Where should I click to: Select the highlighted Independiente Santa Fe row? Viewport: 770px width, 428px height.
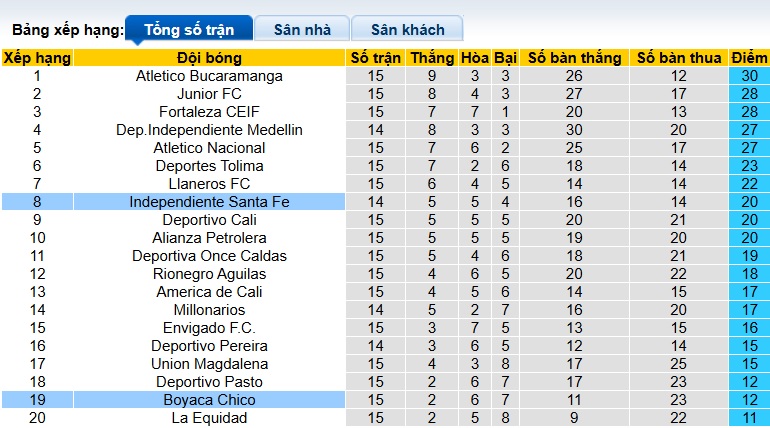pos(209,202)
